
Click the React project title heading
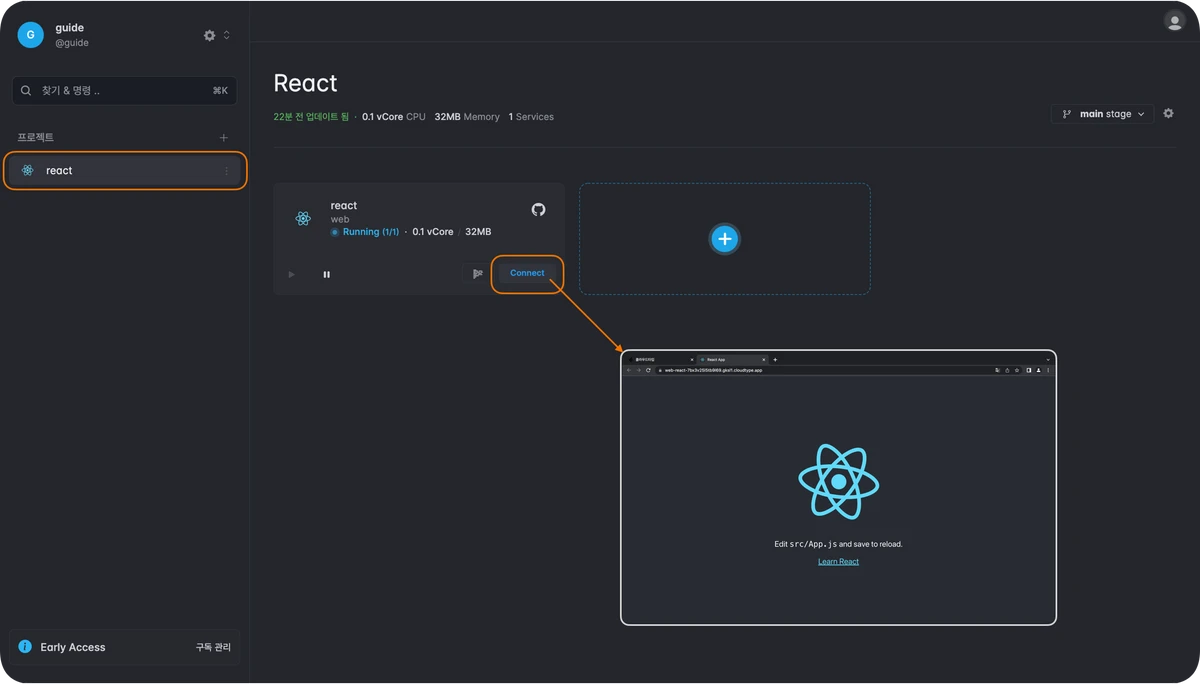[306, 83]
